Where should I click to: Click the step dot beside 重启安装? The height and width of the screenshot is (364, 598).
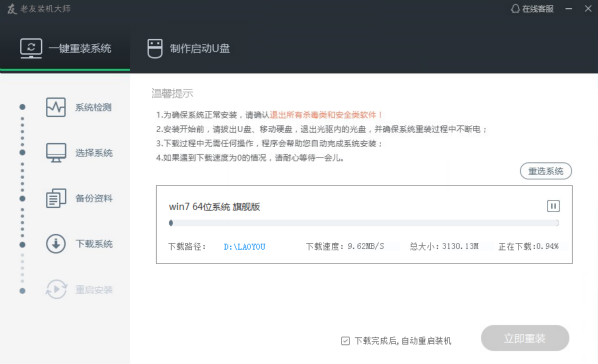(x=23, y=291)
